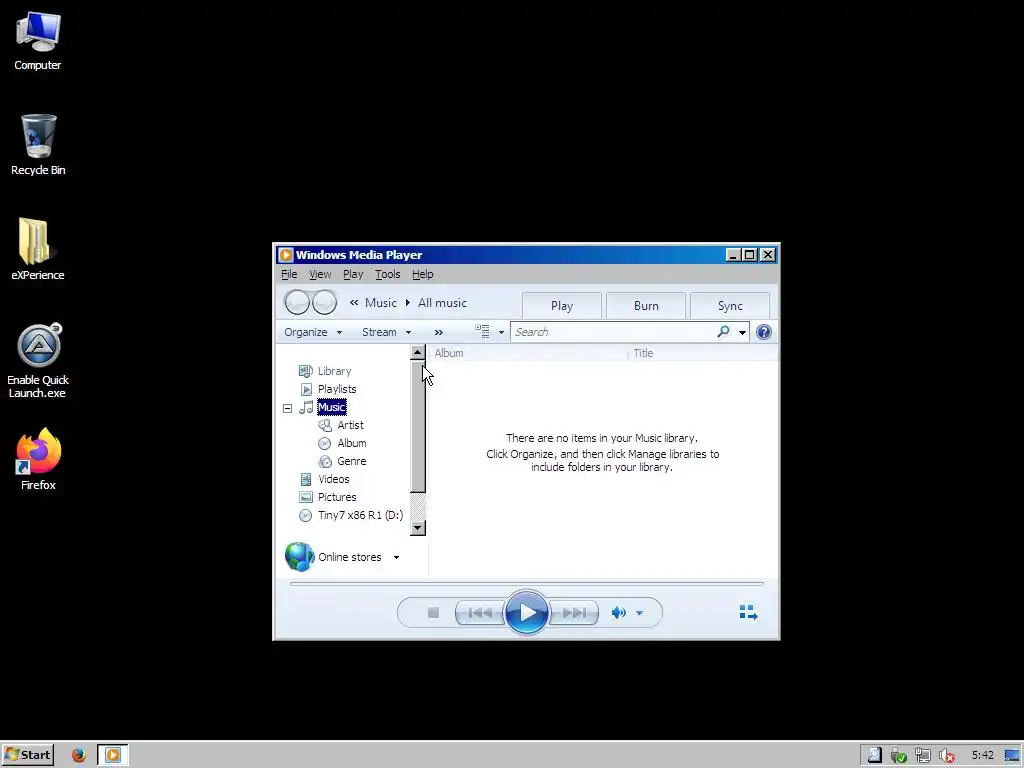Click Windows Media Player taskbar button
This screenshot has height=768, width=1024.
tap(113, 755)
